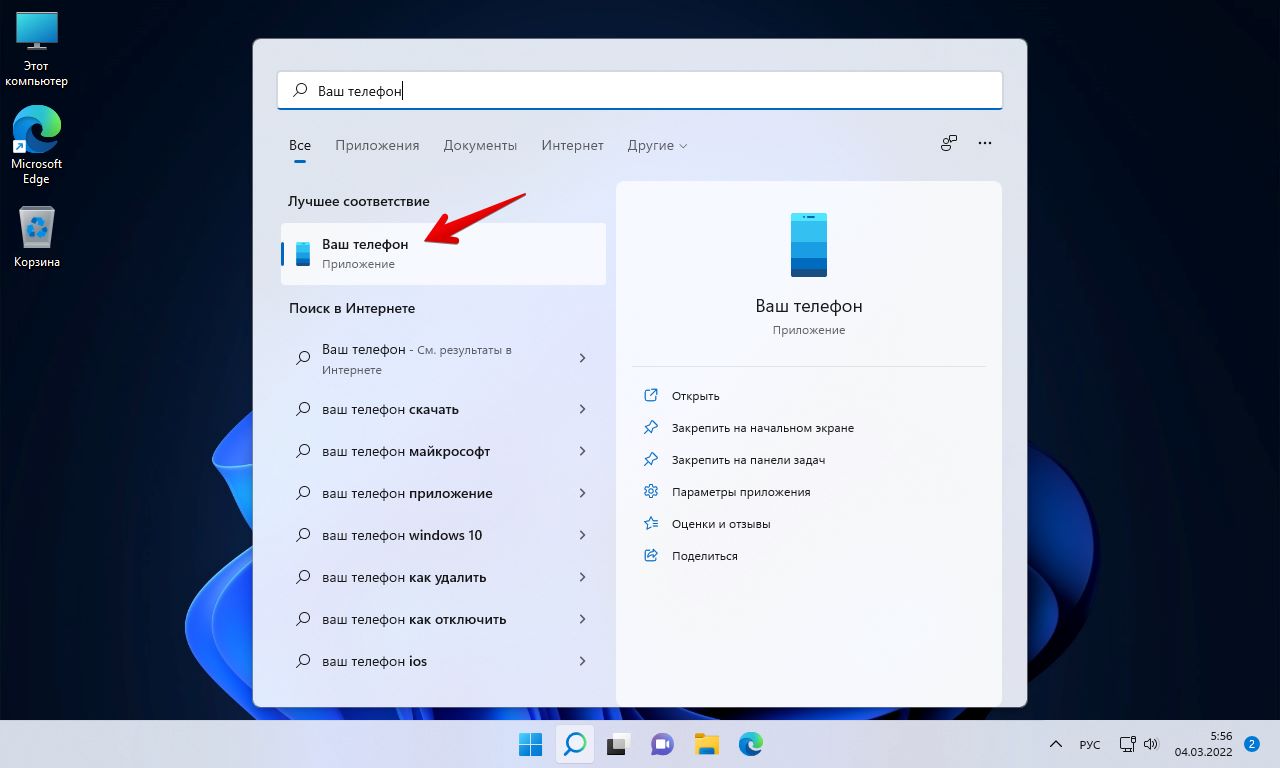Open the Chat icon on taskbar
The image size is (1280, 768).
point(662,744)
